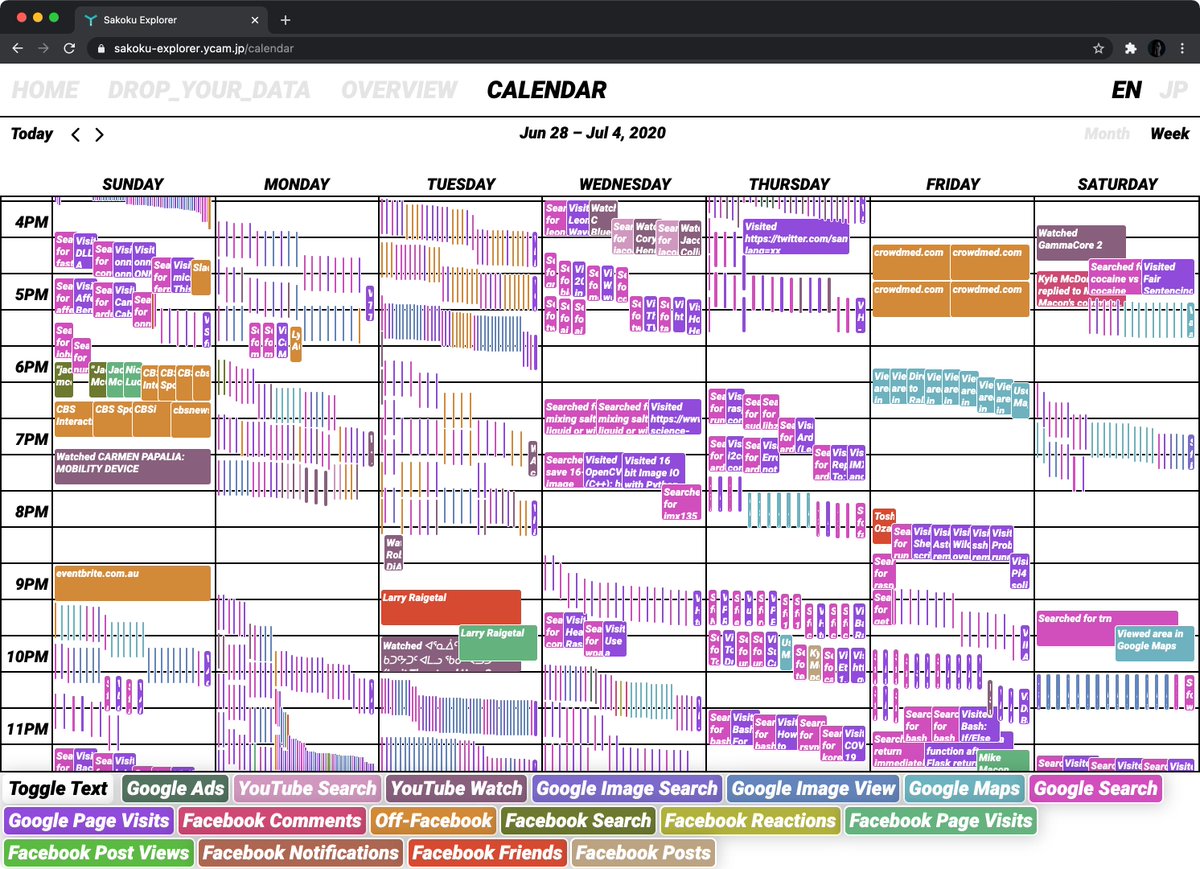The width and height of the screenshot is (1200, 869).
Task: Toggle the Google Search filter
Action: (x=1095, y=788)
